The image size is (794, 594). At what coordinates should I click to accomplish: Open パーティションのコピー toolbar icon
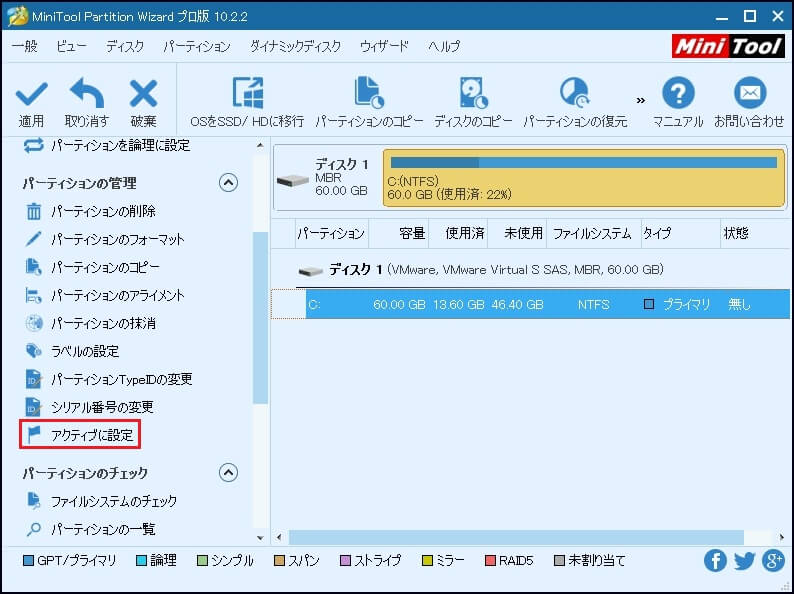pos(369,93)
